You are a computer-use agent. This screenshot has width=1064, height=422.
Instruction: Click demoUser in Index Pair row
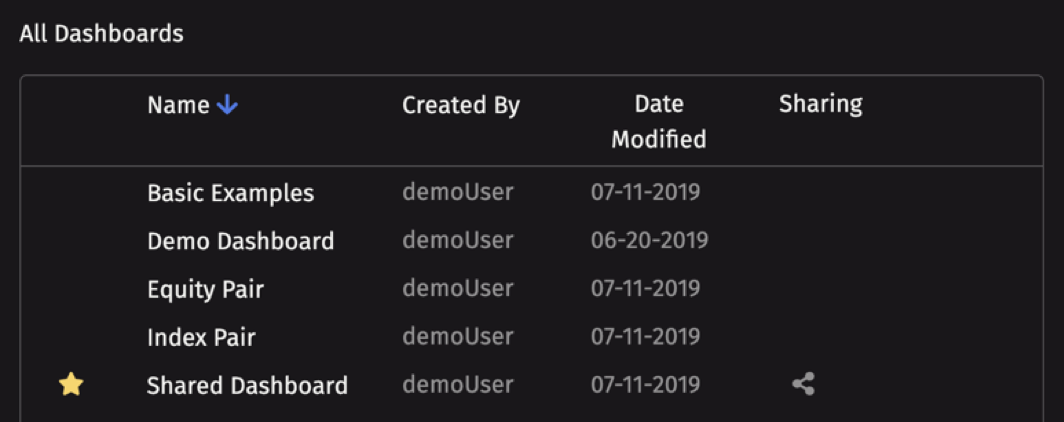(x=458, y=337)
